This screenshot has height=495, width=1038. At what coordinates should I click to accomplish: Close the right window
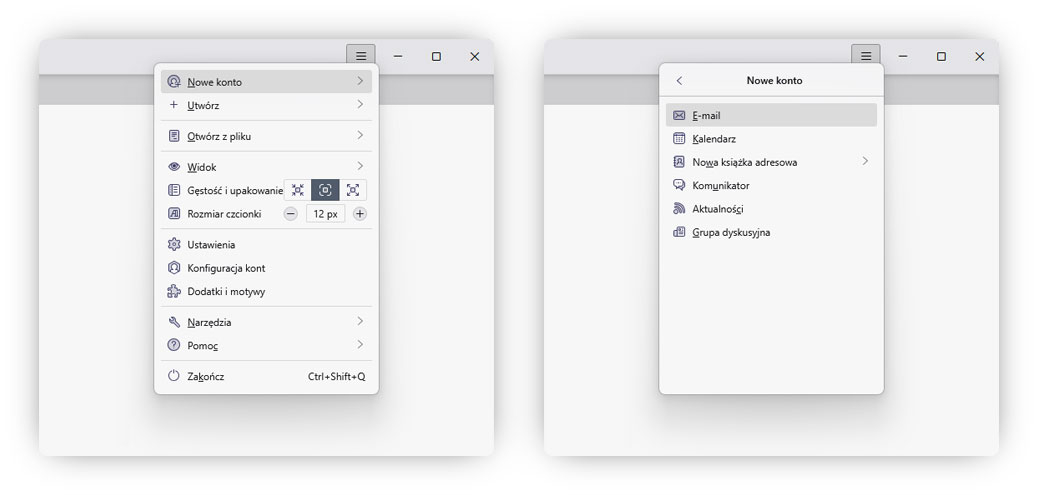tap(980, 56)
